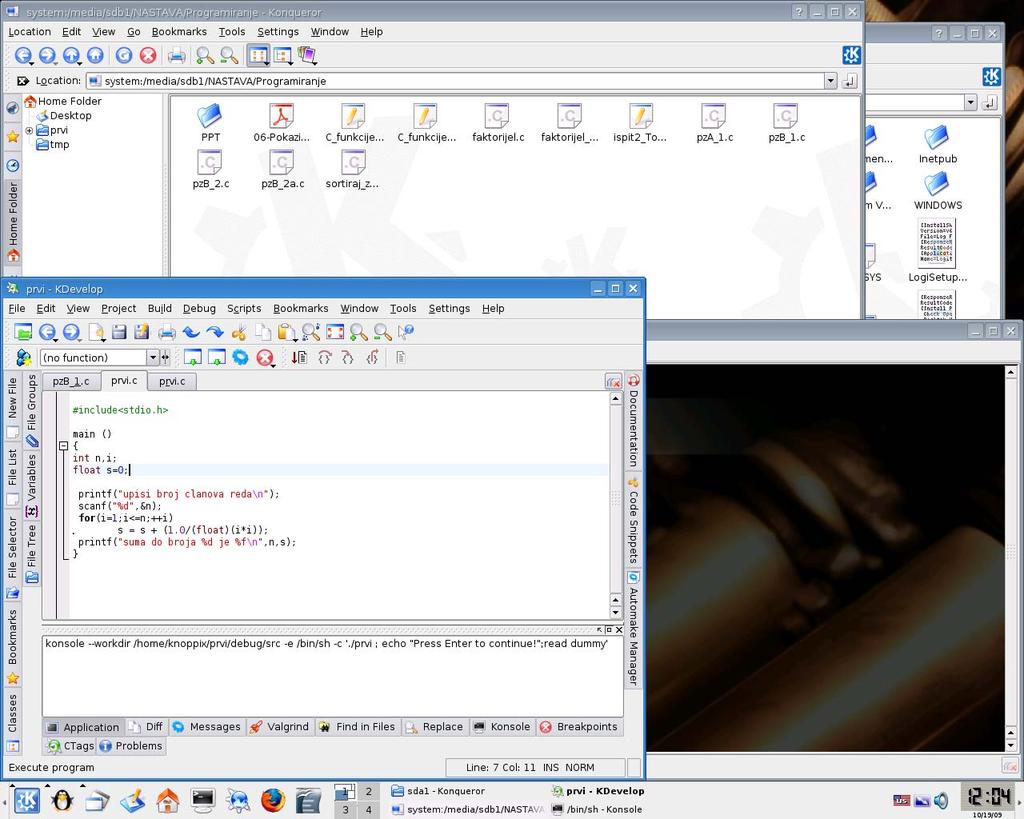
Task: Click the volume icon in system tray
Action: pyautogui.click(x=941, y=800)
